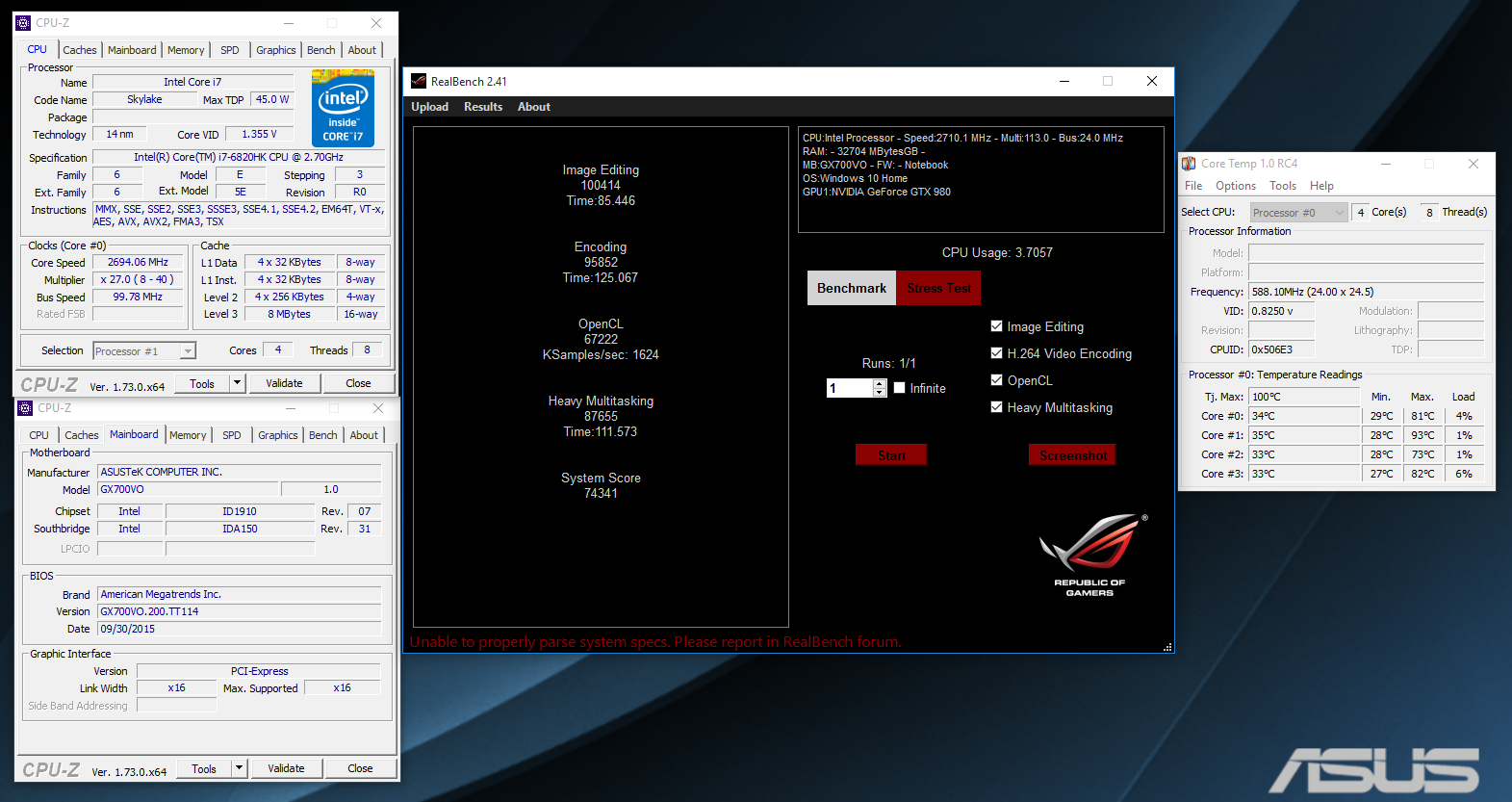Click Tools button in top CPU-Z window

click(202, 383)
